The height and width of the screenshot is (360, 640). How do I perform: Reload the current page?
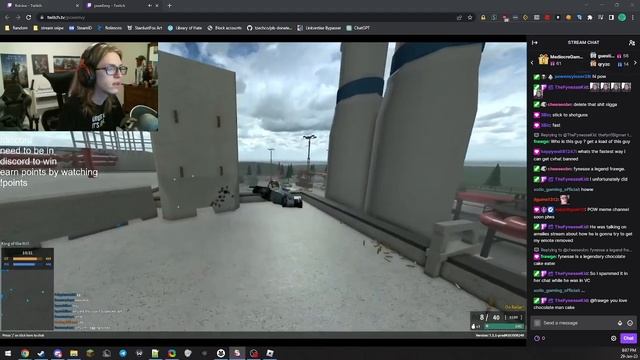pos(29,18)
